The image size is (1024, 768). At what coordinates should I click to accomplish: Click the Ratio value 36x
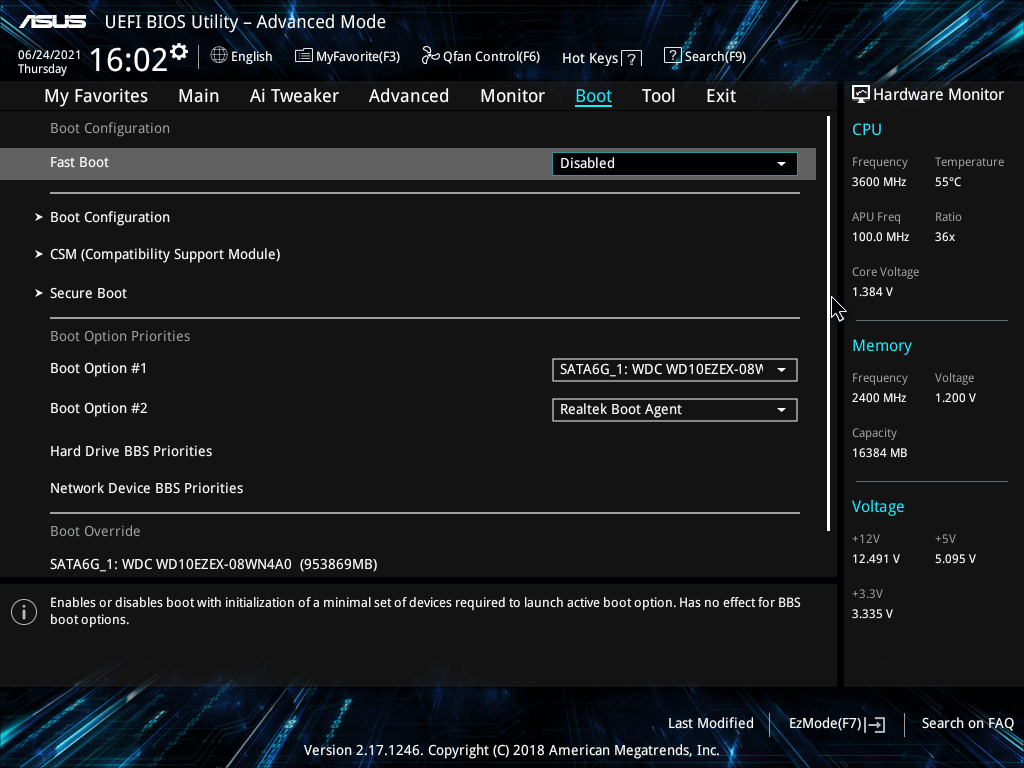pos(944,237)
